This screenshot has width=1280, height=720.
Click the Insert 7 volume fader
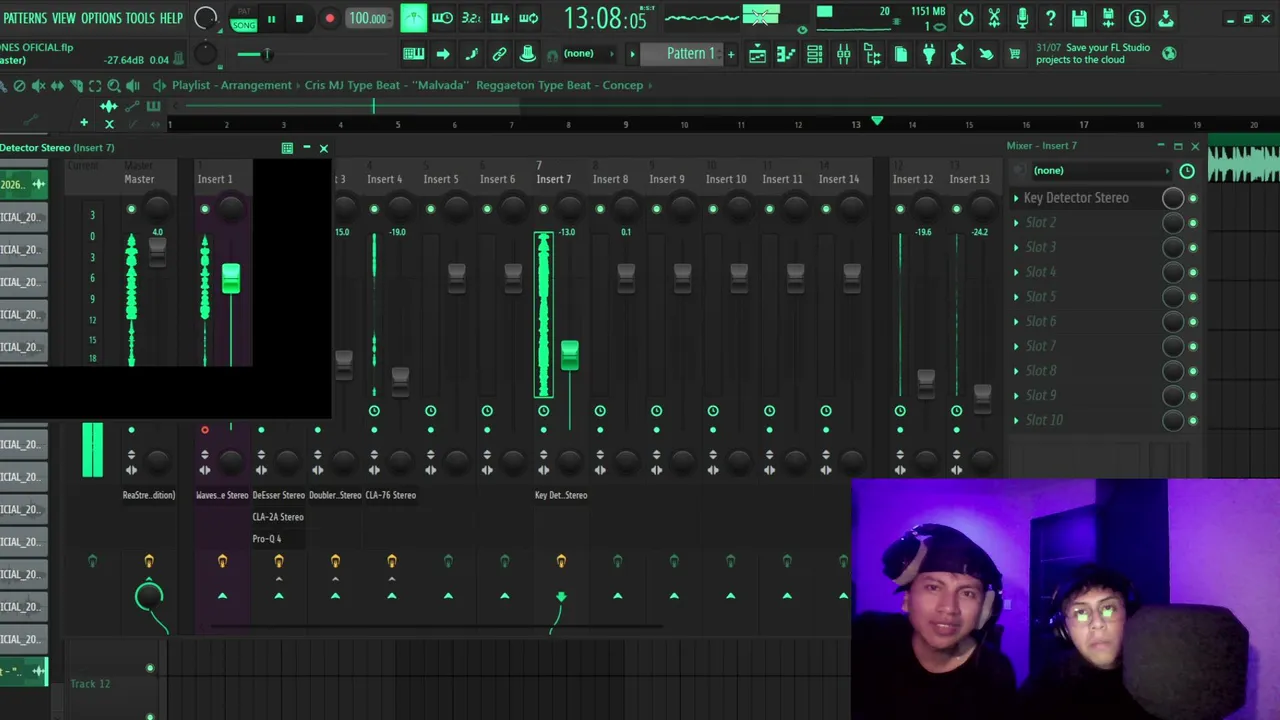coord(569,355)
